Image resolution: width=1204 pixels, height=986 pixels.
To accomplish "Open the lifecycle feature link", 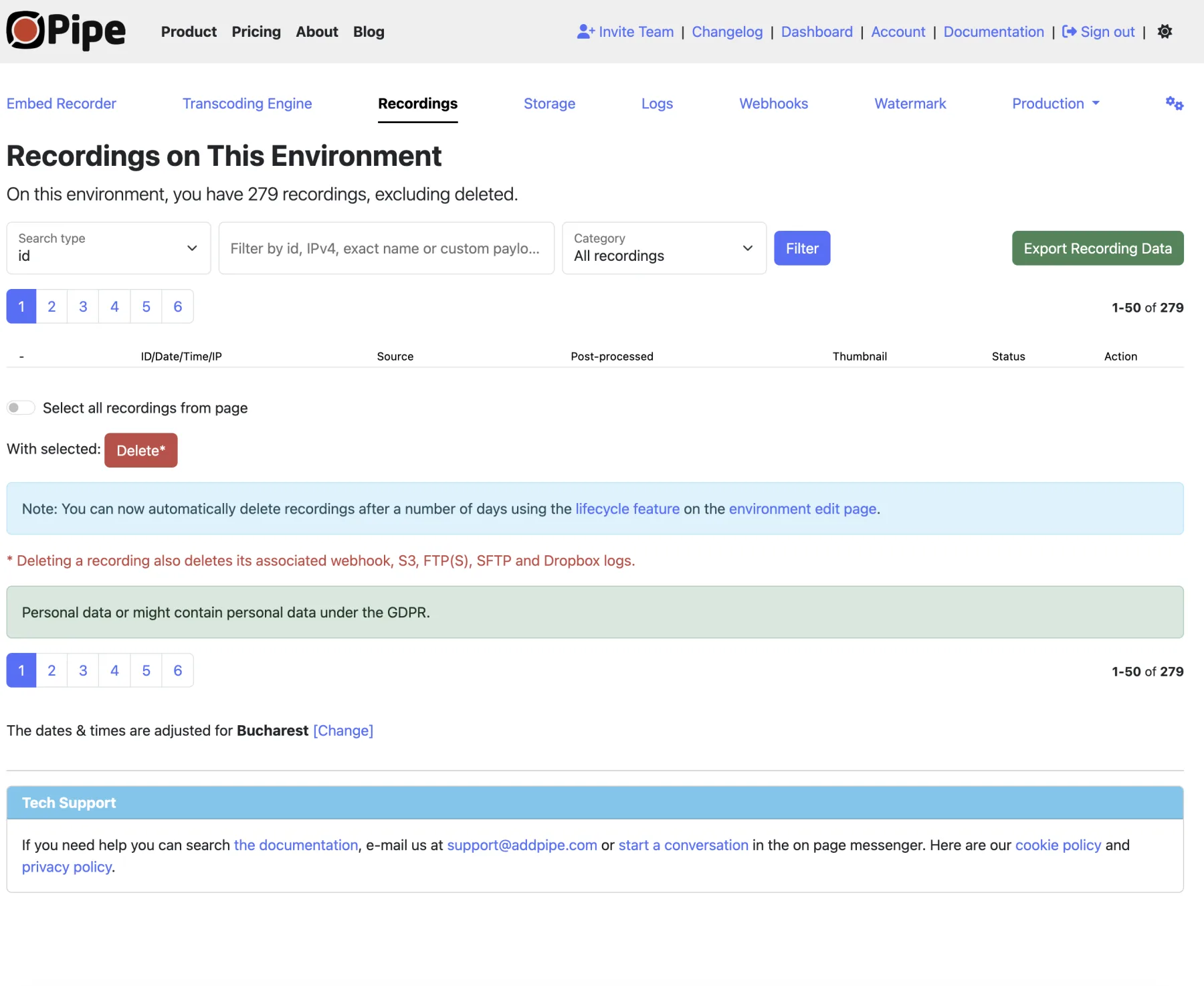I will (627, 509).
